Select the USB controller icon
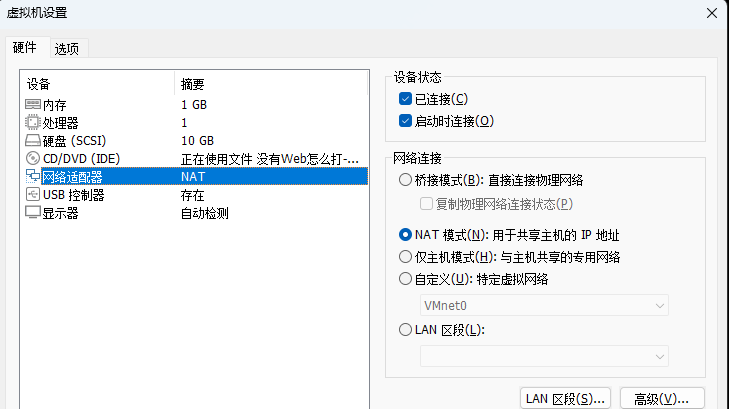The height and width of the screenshot is (409, 729). pos(33,194)
